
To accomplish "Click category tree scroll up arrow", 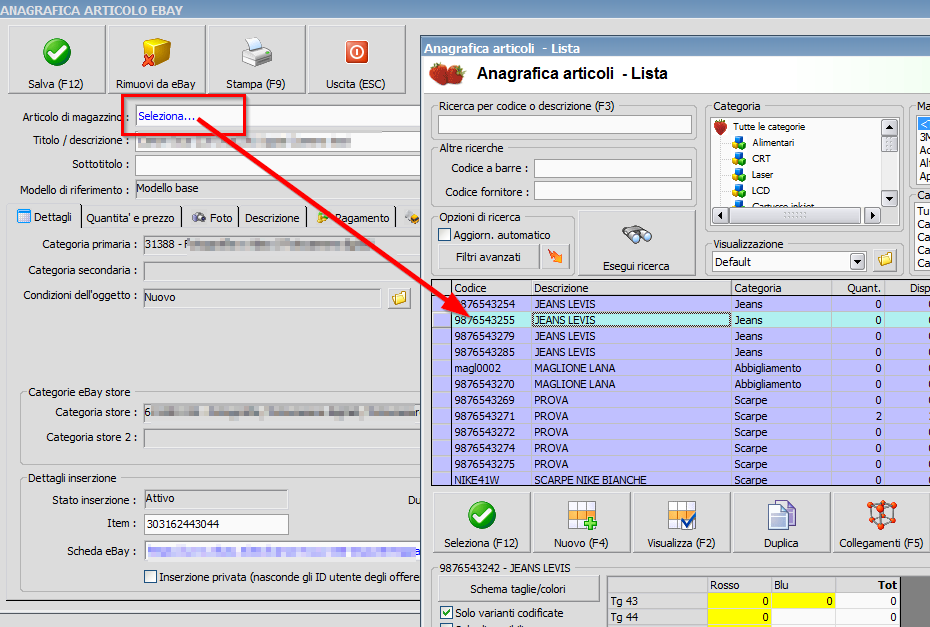I will coord(889,127).
